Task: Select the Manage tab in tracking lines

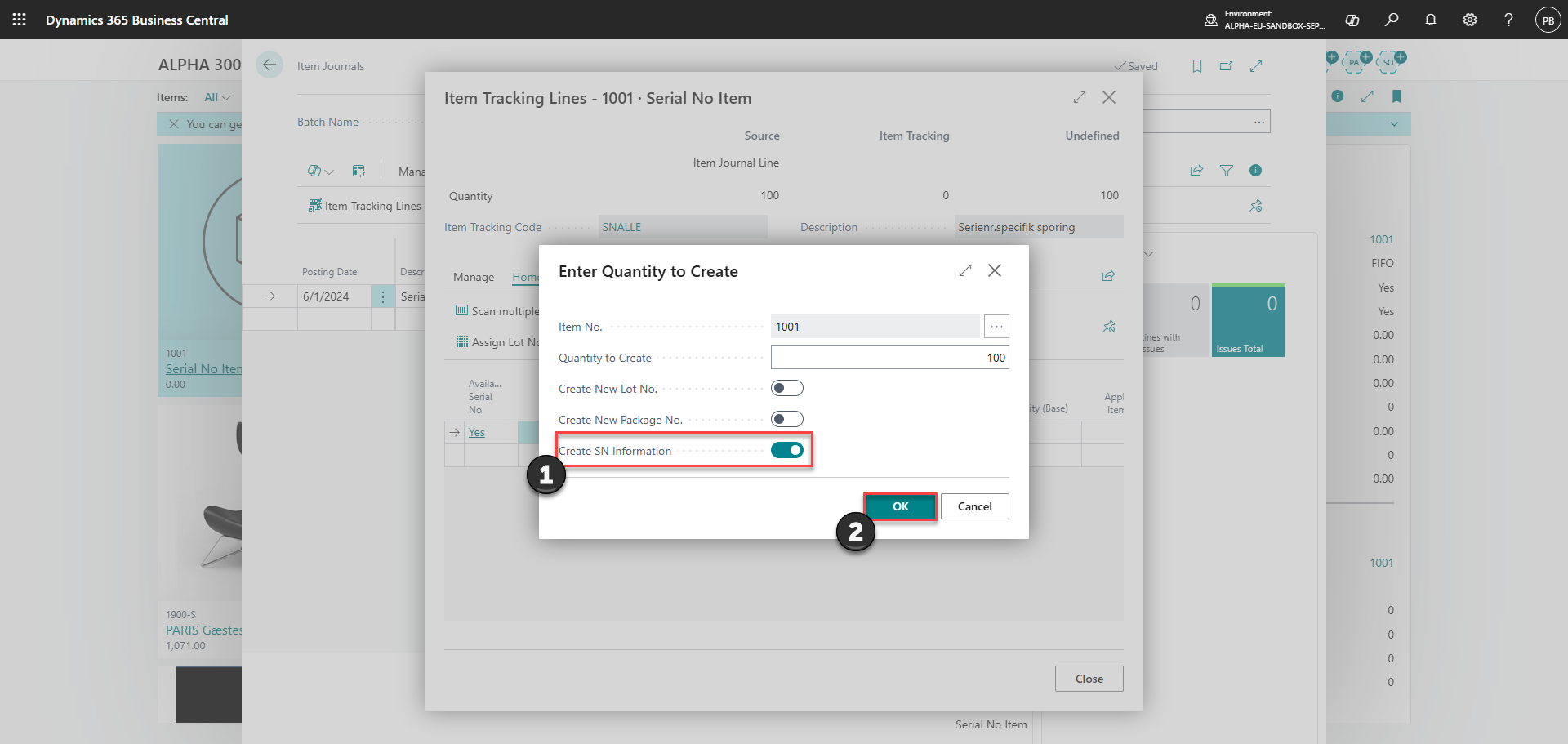Action: click(x=474, y=277)
